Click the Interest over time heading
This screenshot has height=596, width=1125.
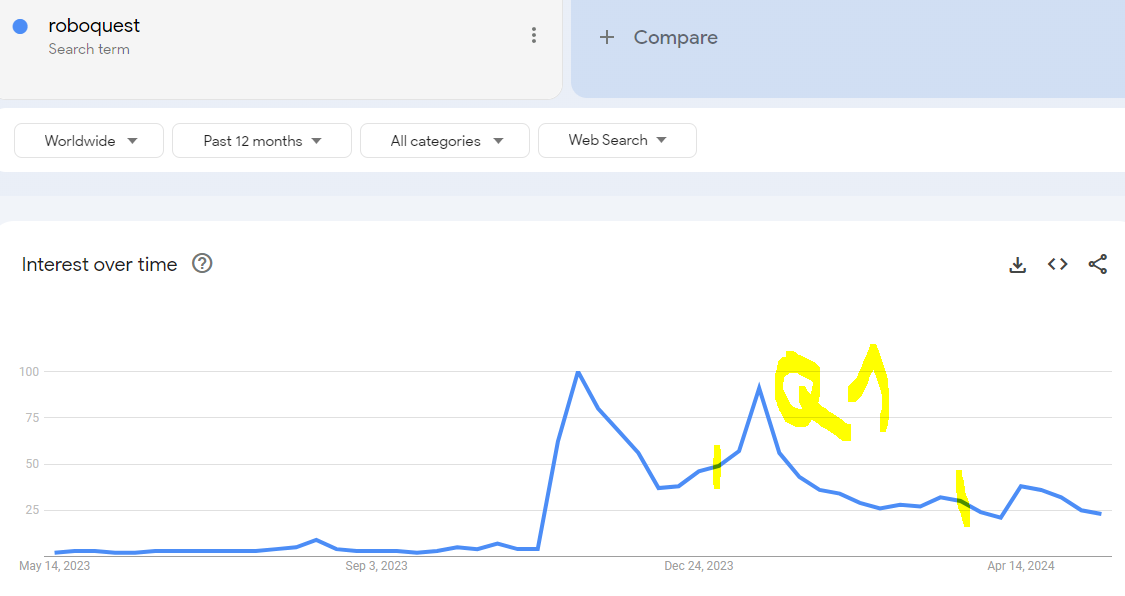[x=99, y=265]
